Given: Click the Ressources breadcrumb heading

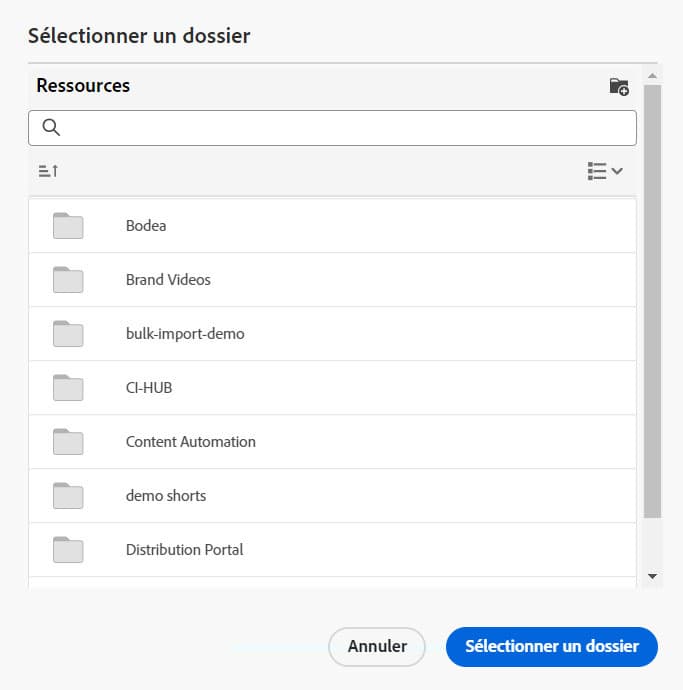Looking at the screenshot, I should point(83,86).
